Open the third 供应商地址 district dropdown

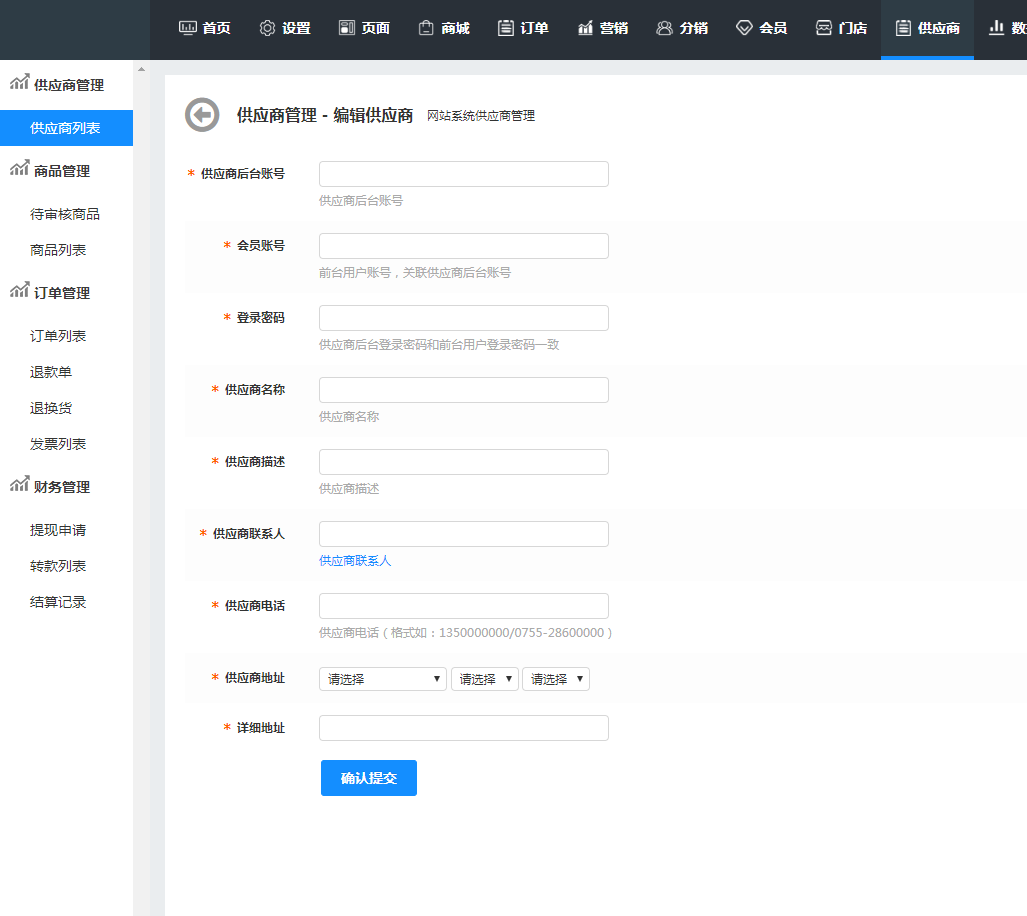556,679
